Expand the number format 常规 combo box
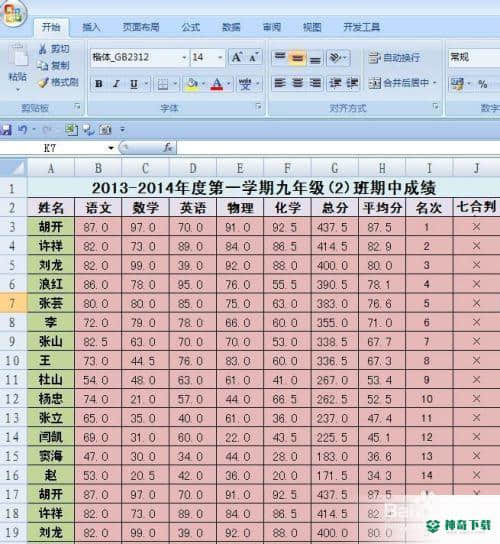 (474, 57)
